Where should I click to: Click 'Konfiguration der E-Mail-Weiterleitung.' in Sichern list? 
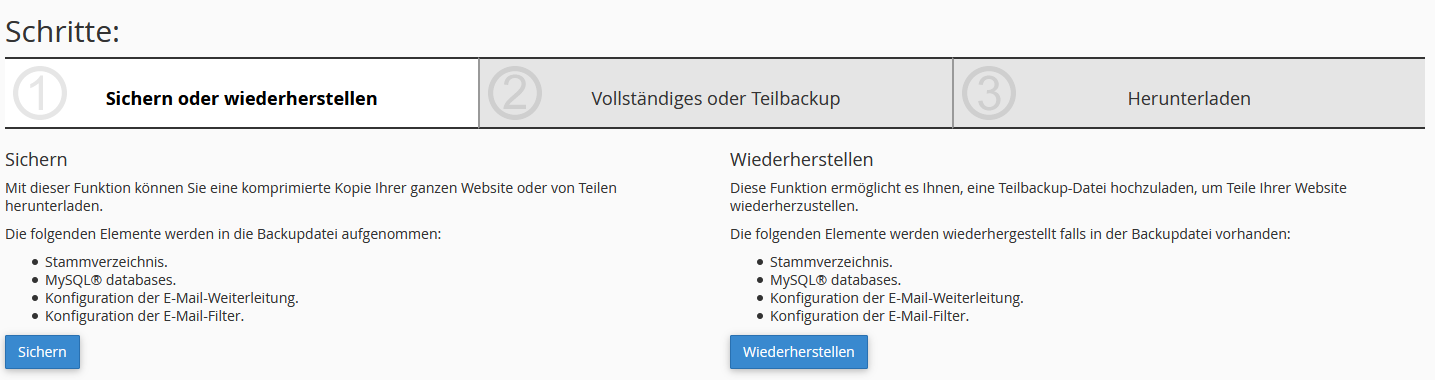tap(172, 298)
